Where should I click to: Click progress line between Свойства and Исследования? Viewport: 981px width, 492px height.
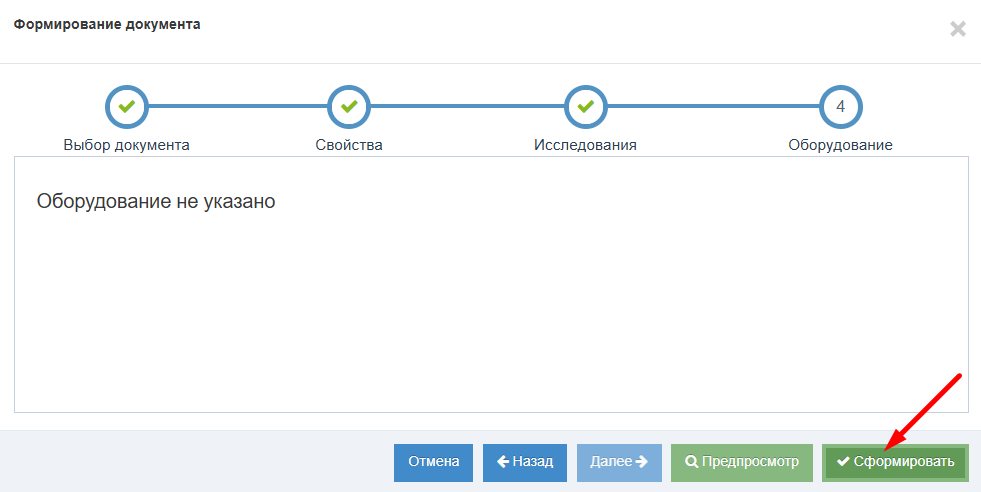pos(467,106)
